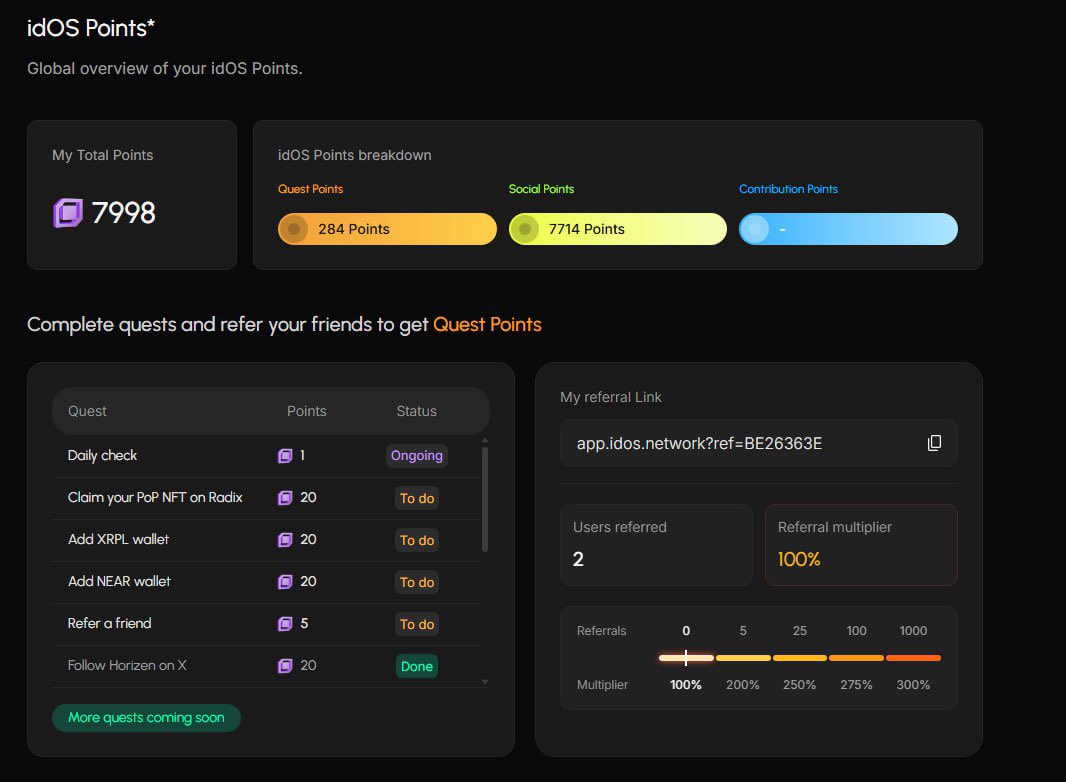The height and width of the screenshot is (782, 1066).
Task: Click the Done status for Follow Horizen on X
Action: 417,666
